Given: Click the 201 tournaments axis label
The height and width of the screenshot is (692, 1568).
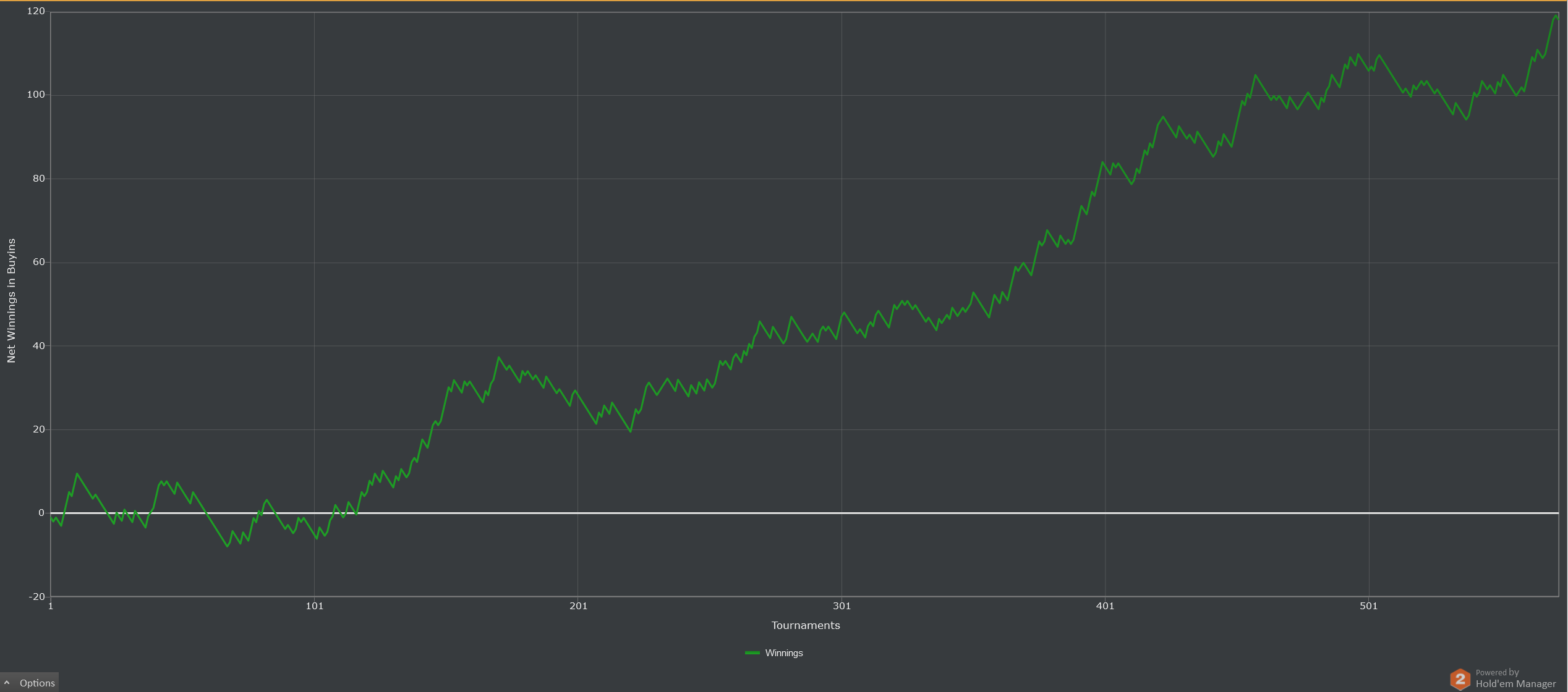Looking at the screenshot, I should [x=579, y=606].
